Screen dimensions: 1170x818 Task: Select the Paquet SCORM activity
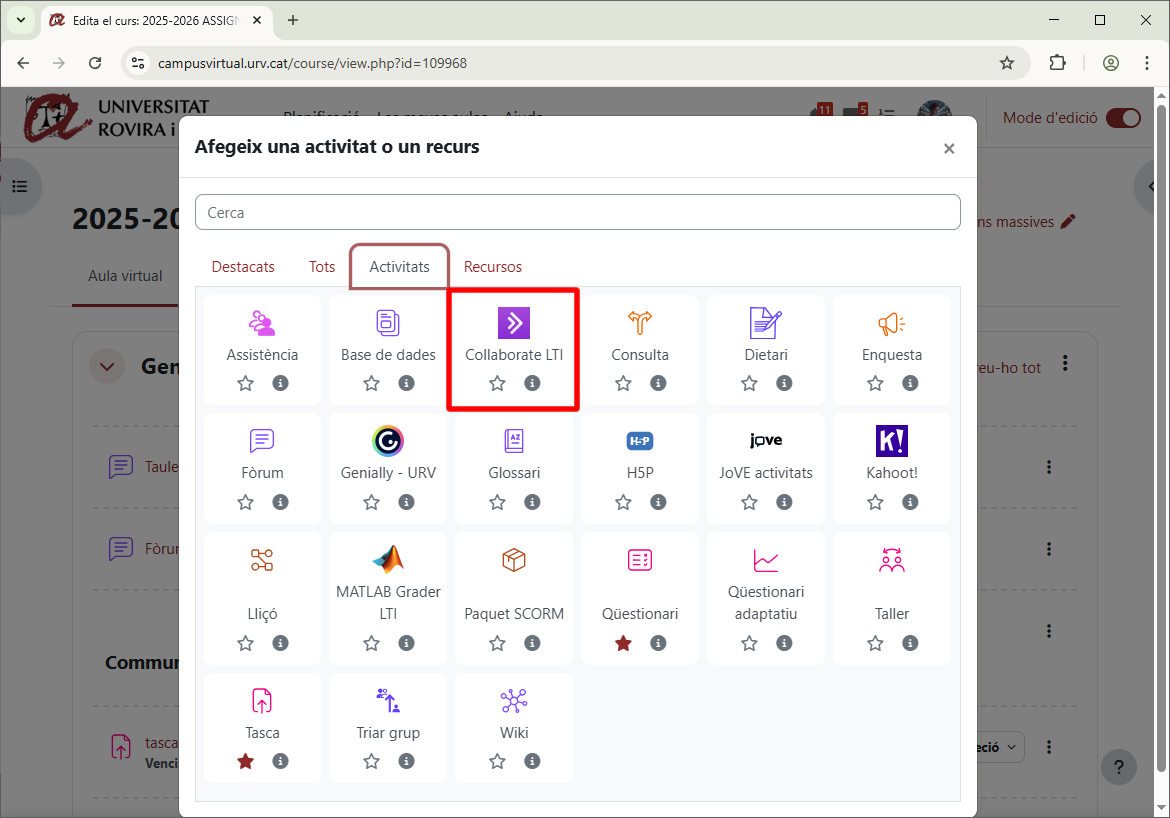[x=514, y=560]
